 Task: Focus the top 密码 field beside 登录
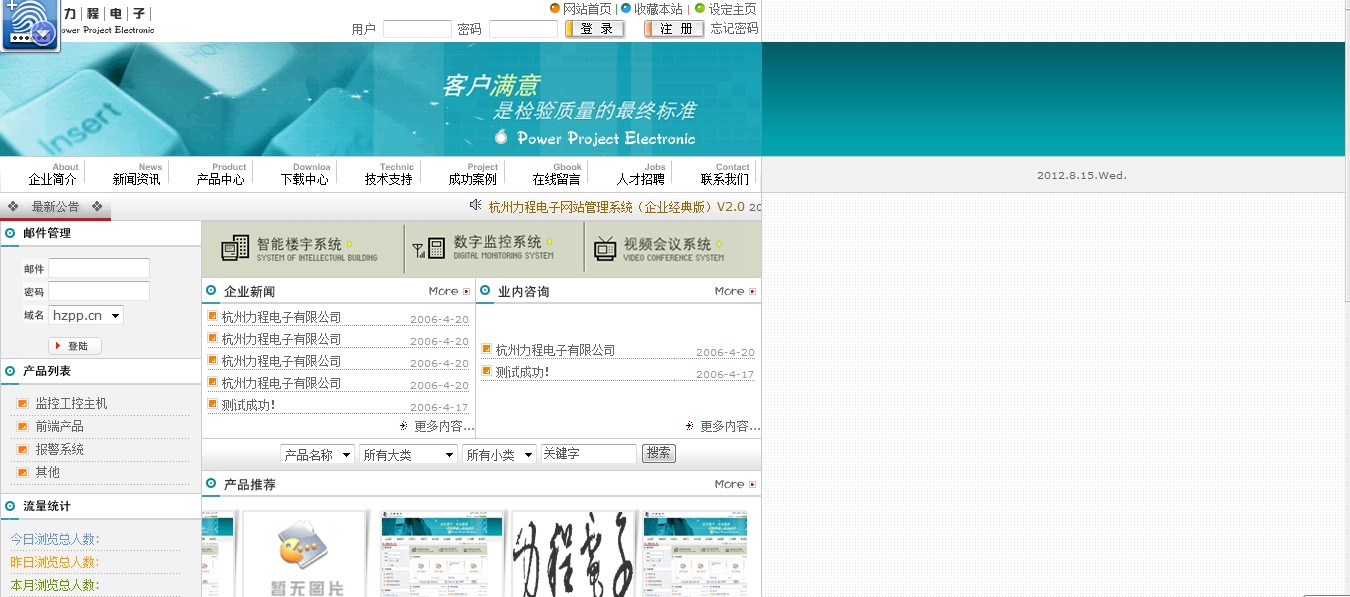tap(524, 29)
